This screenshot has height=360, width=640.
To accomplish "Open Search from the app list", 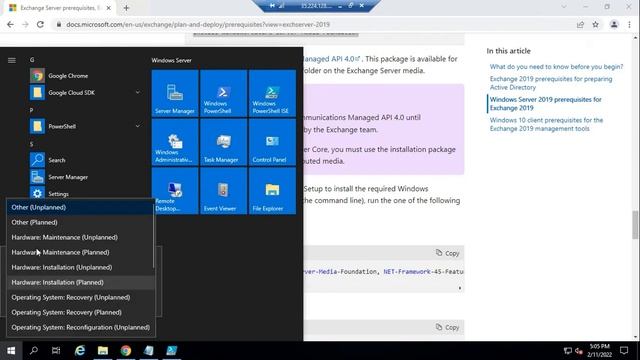I will pyautogui.click(x=86, y=160).
